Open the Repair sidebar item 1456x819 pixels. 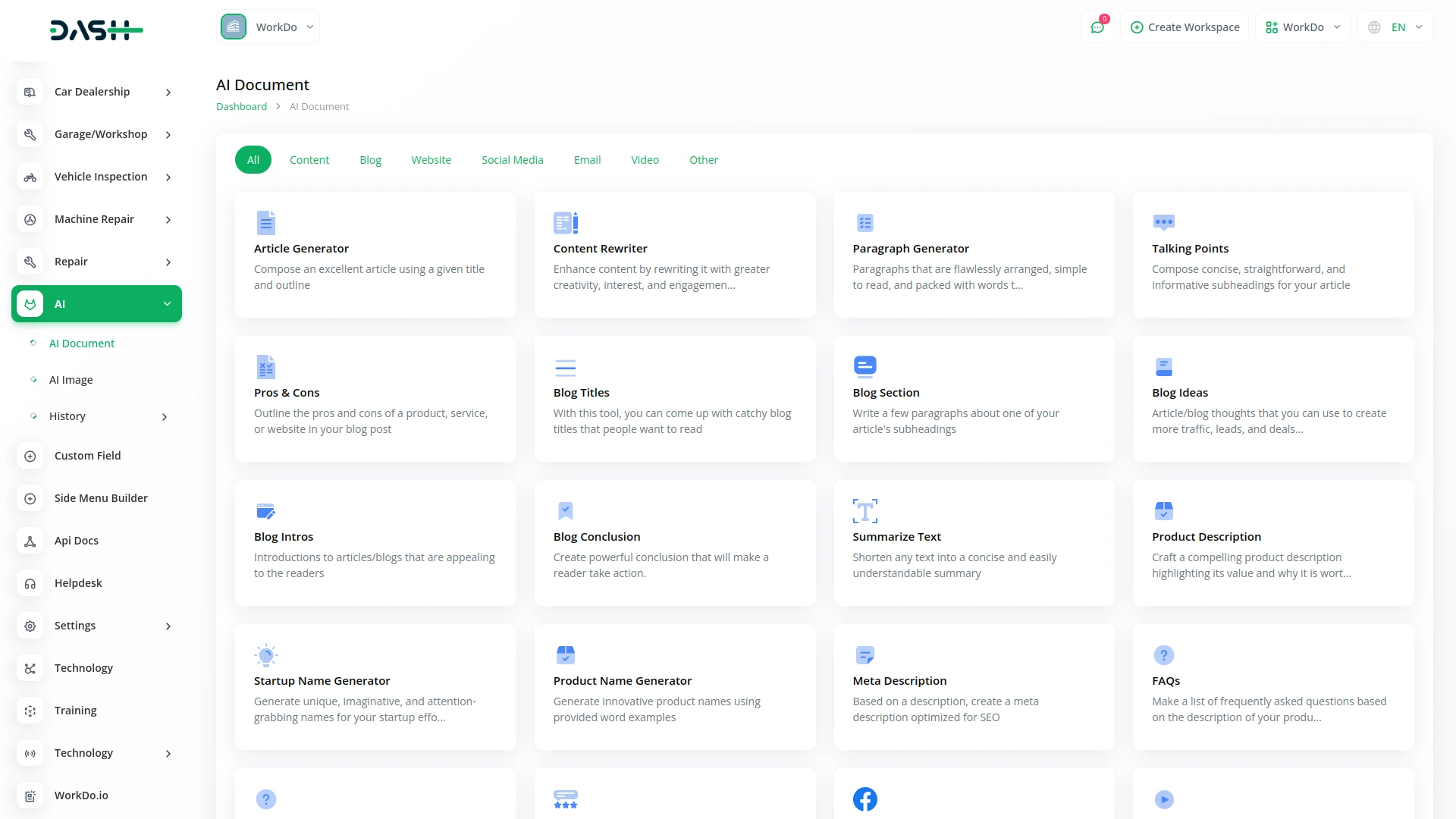click(x=96, y=262)
